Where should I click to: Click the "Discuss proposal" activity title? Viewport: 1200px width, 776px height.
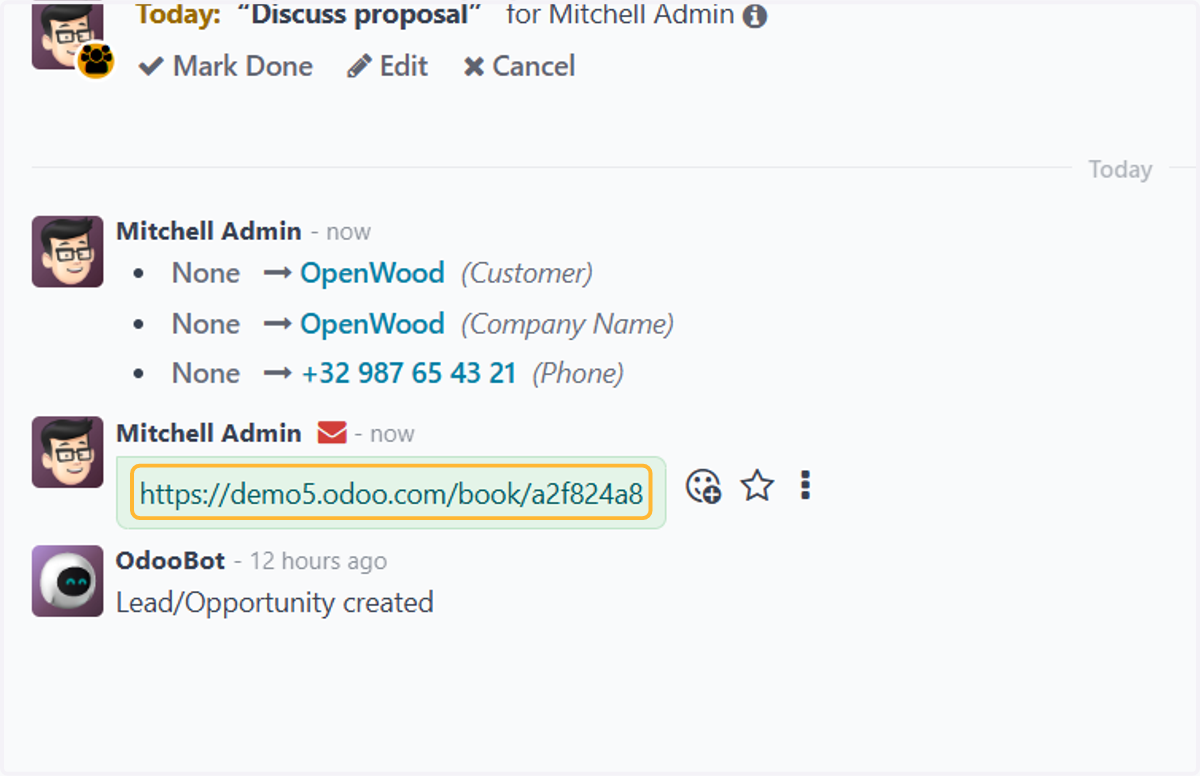click(x=359, y=15)
